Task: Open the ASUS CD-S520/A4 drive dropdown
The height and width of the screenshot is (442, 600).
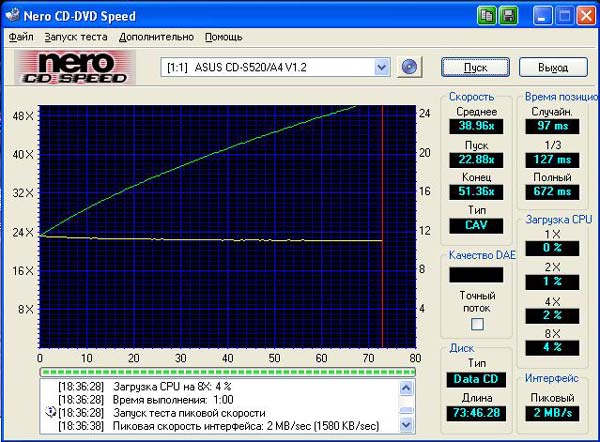Action: 381,67
